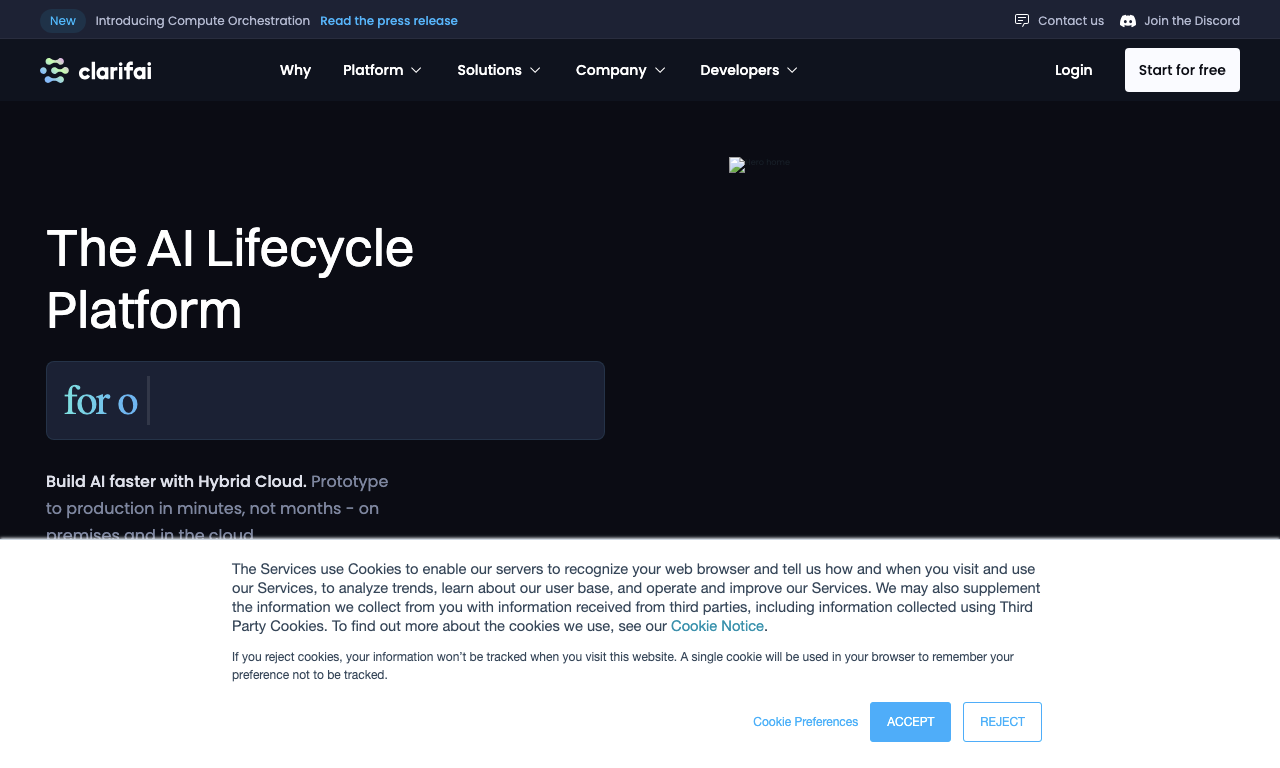Expand the Platform chevron
Screen dimensions: 1280x768
[x=417, y=70]
